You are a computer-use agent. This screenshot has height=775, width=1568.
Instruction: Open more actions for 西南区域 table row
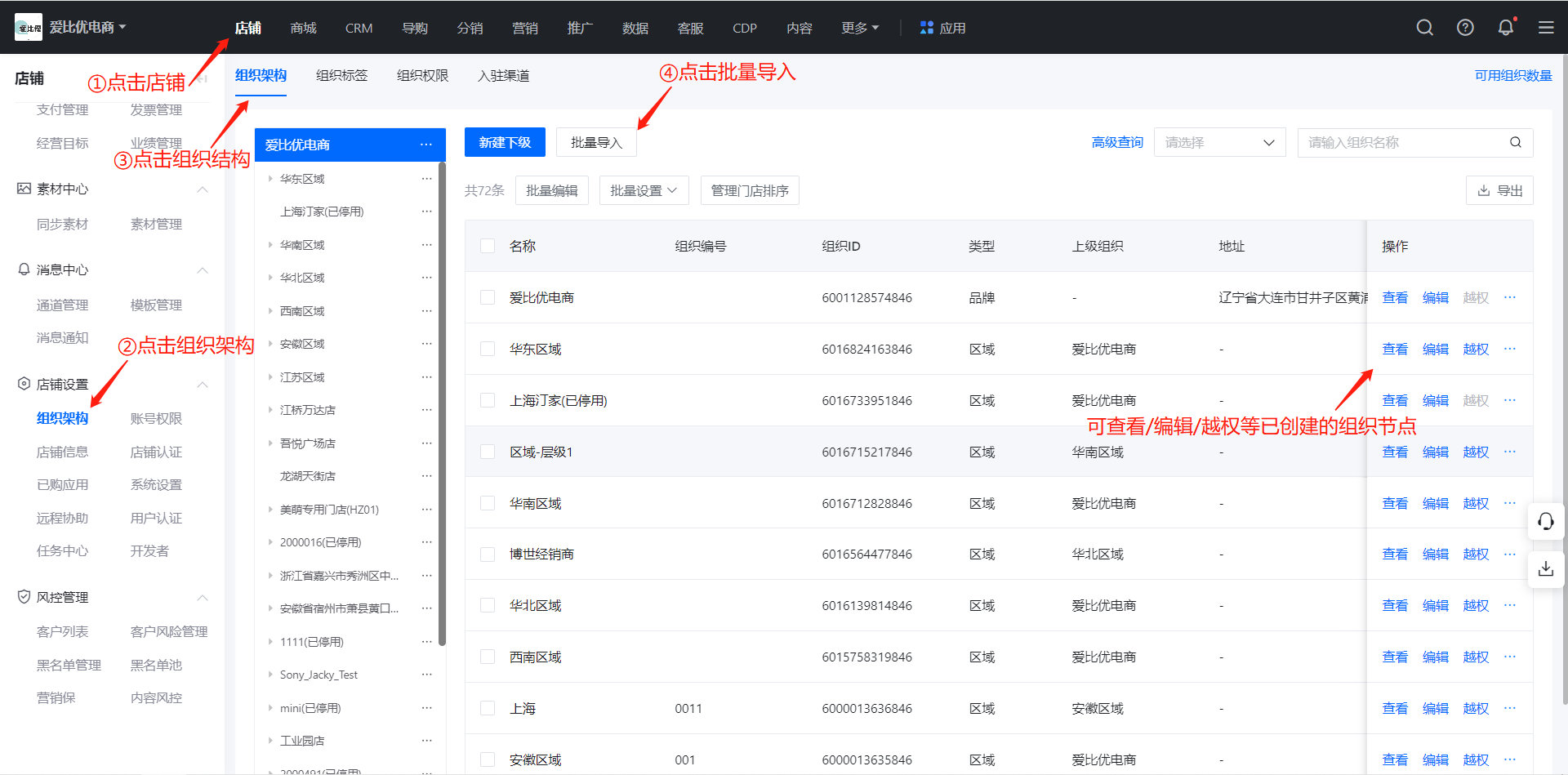pos(1510,657)
